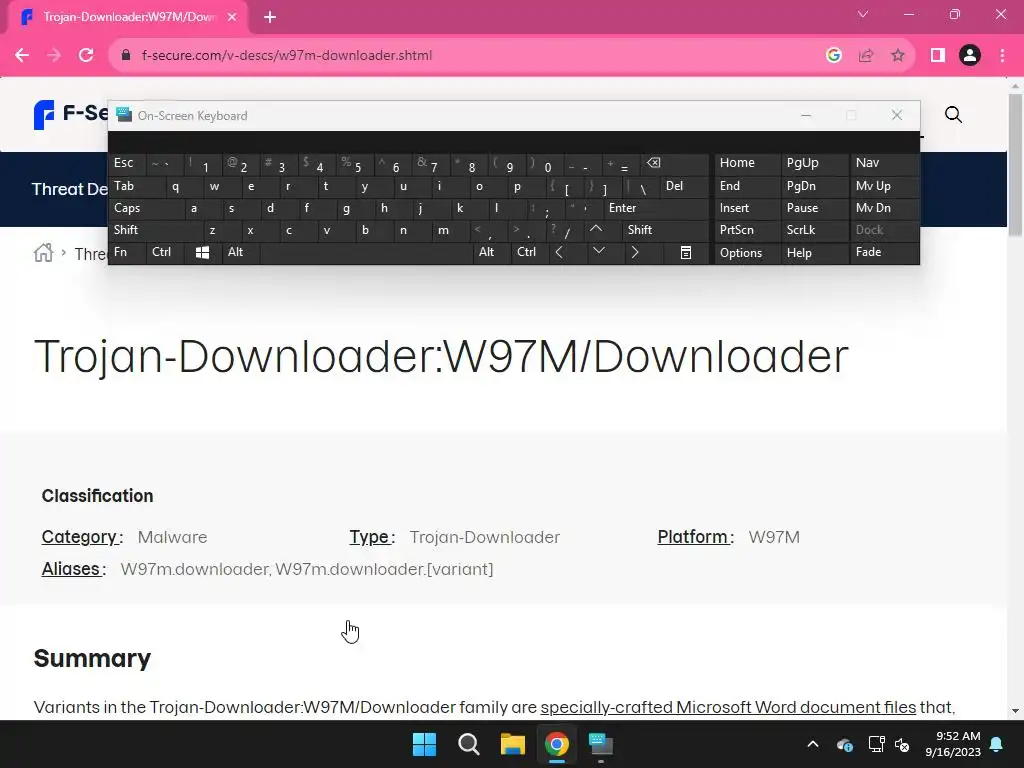The image size is (1024, 768).
Task: Click the F-Secure site search magnifier
Action: click(x=953, y=115)
